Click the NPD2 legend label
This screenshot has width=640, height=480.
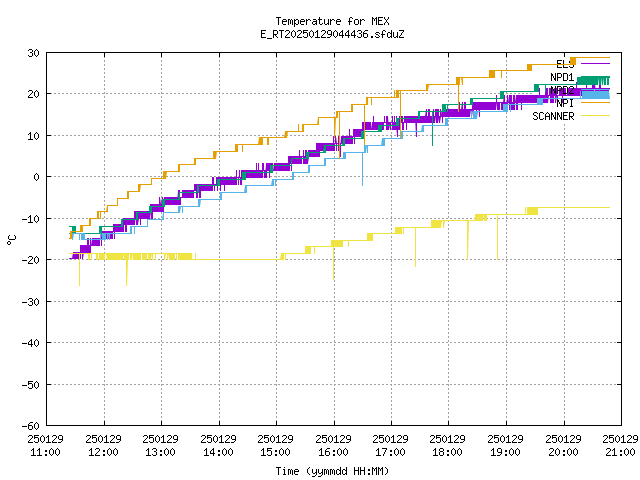(x=562, y=90)
